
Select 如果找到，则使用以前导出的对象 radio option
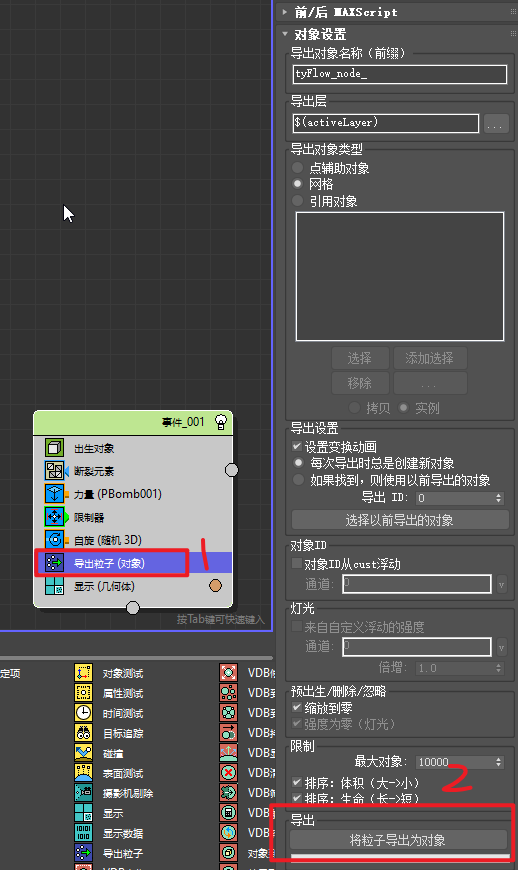[299, 479]
